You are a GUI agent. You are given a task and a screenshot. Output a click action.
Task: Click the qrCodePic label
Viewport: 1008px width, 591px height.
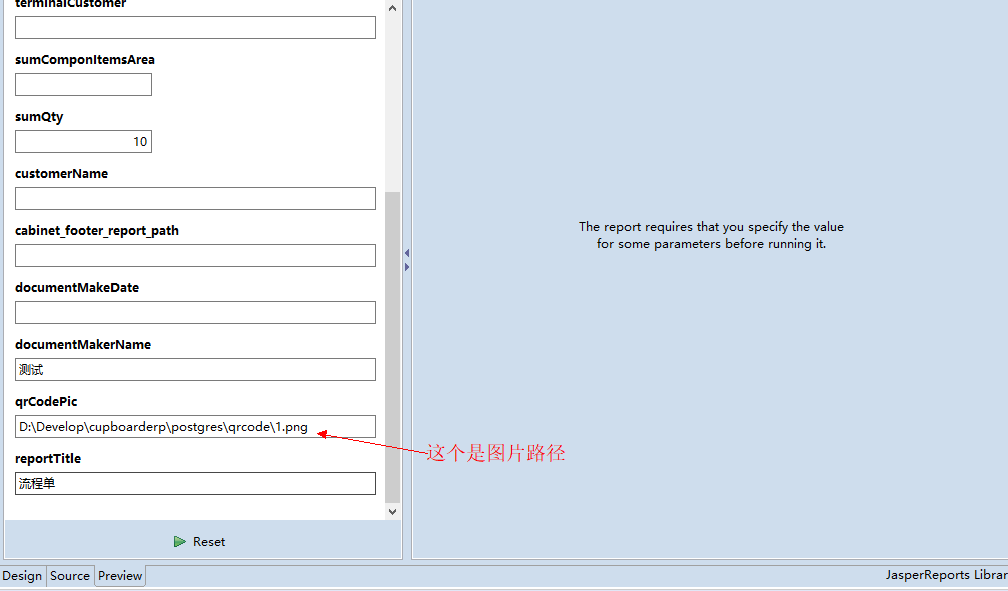point(46,402)
